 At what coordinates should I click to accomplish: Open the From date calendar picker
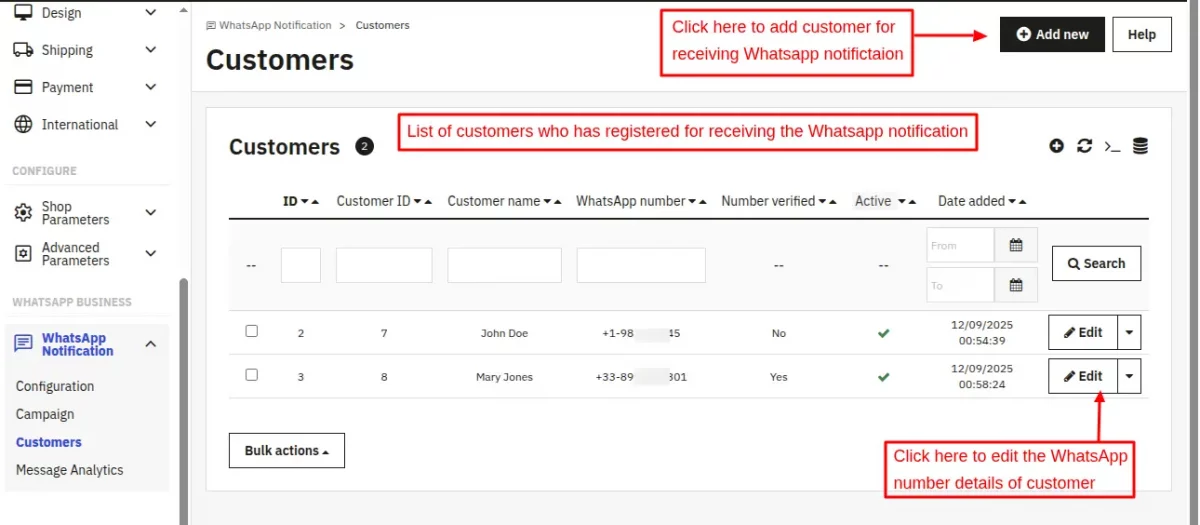[1016, 245]
